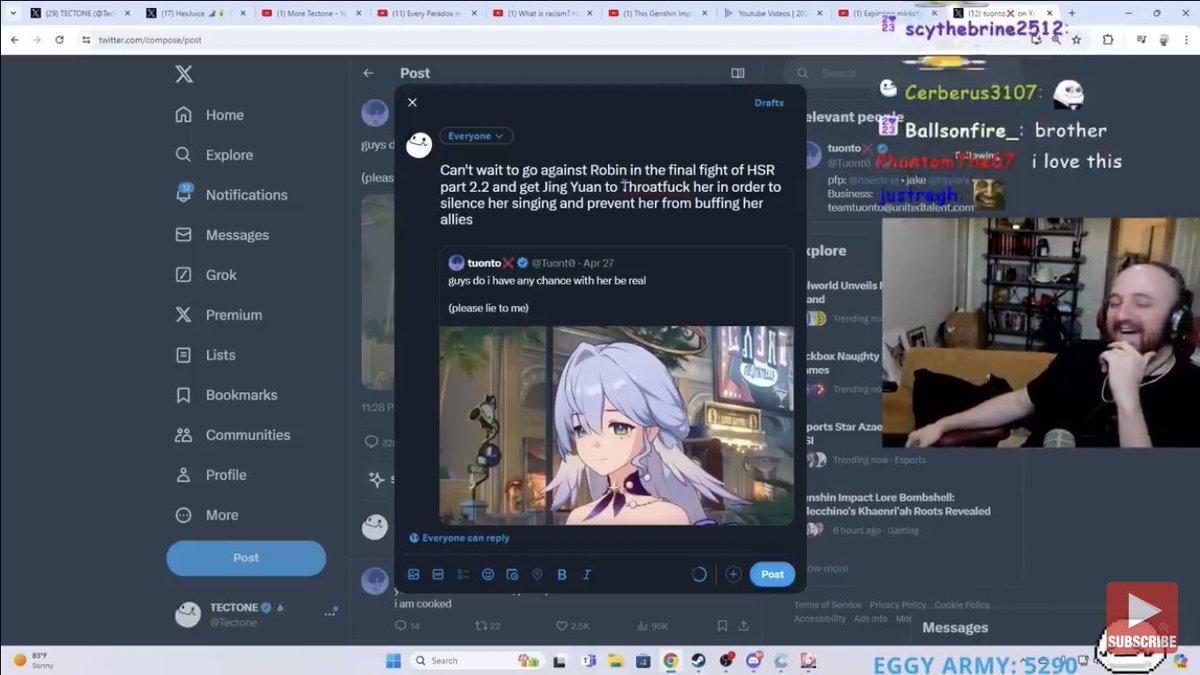Open Discord from taskbar
This screenshot has width=1200, height=675.
tap(752, 660)
